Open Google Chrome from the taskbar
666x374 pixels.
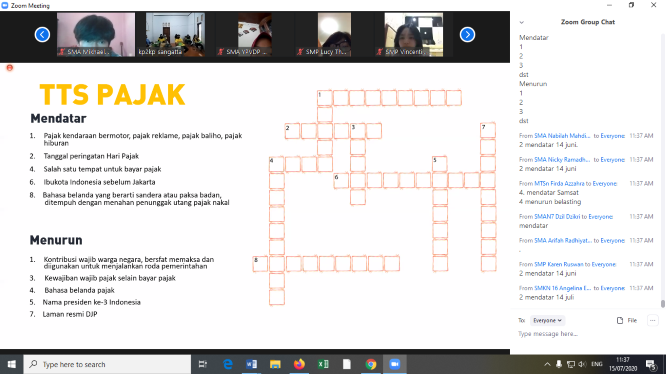(x=371, y=364)
